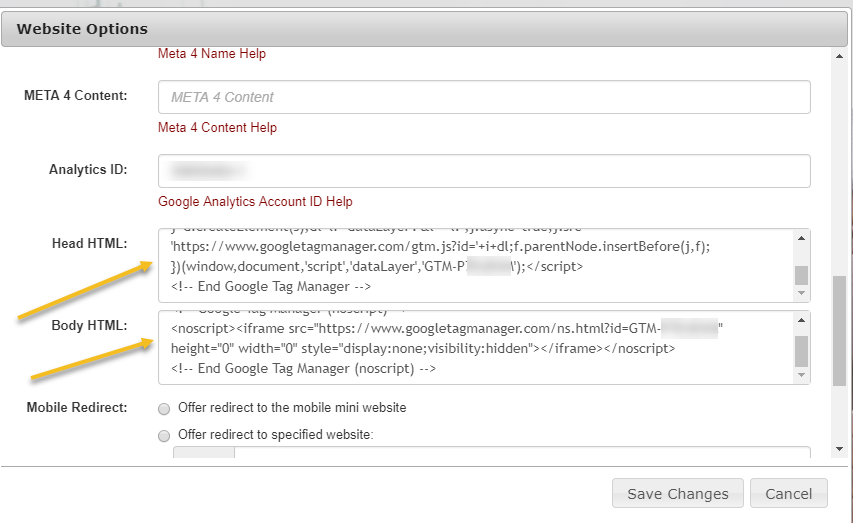Click dialog scrollbar up arrow
Screen dimensions: 853x523
[x=839, y=56]
